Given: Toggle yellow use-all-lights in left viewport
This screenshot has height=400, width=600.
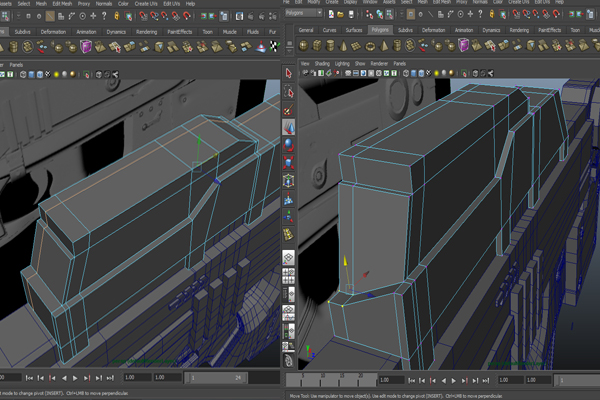Looking at the screenshot, I should (x=56, y=74).
